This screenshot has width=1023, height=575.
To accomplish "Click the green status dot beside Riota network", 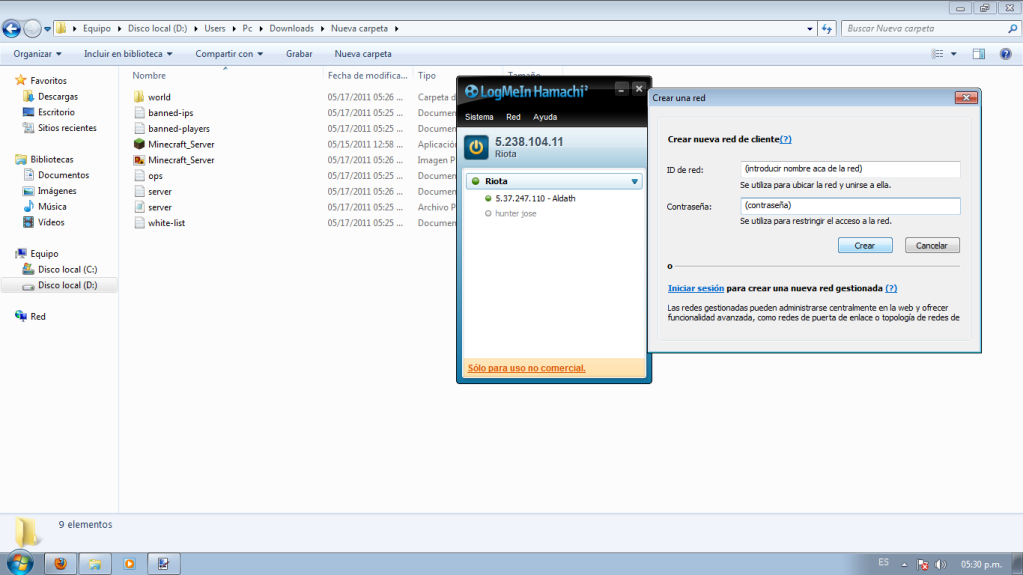I will click(476, 181).
